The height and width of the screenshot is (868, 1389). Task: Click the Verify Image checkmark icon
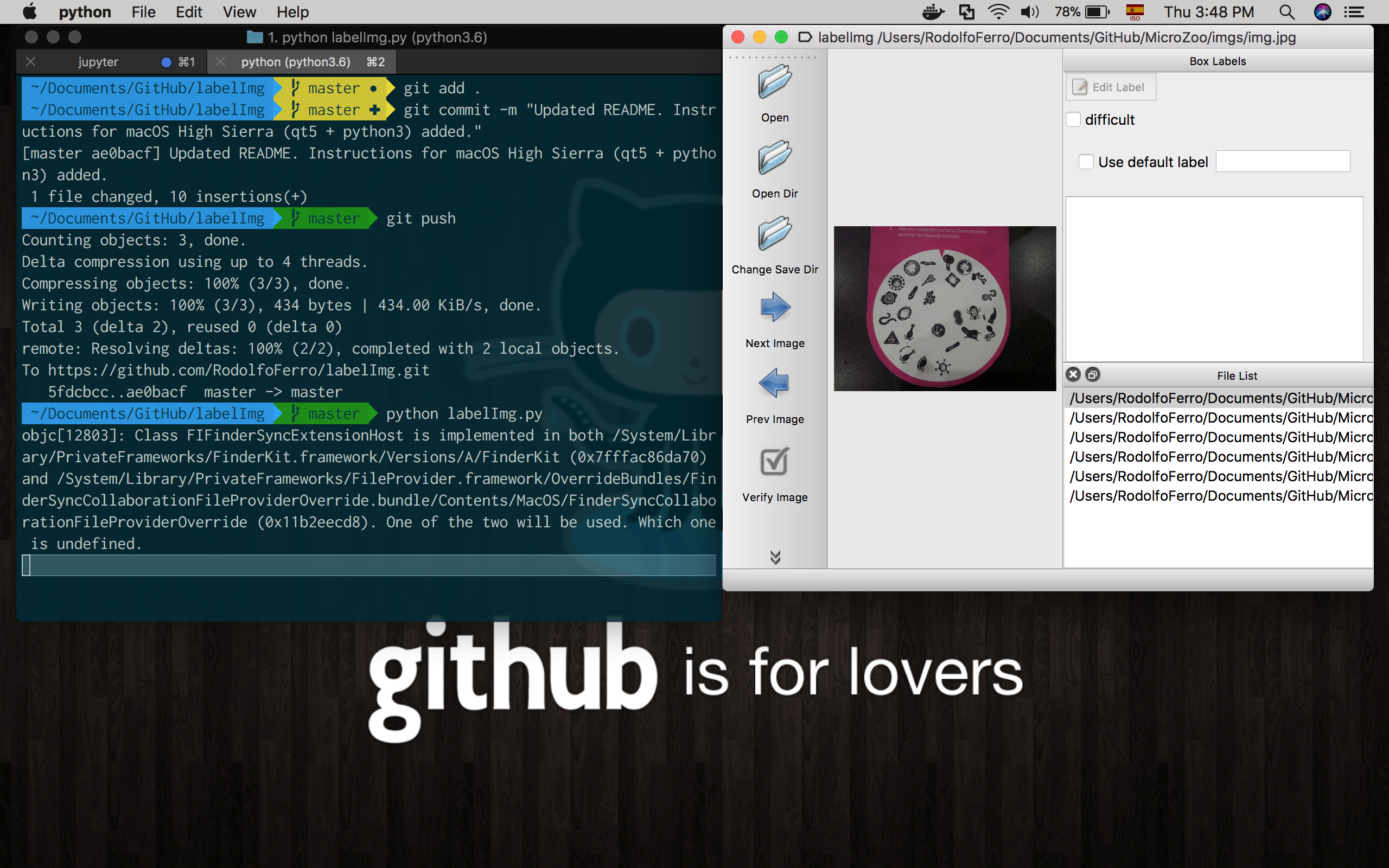774,462
